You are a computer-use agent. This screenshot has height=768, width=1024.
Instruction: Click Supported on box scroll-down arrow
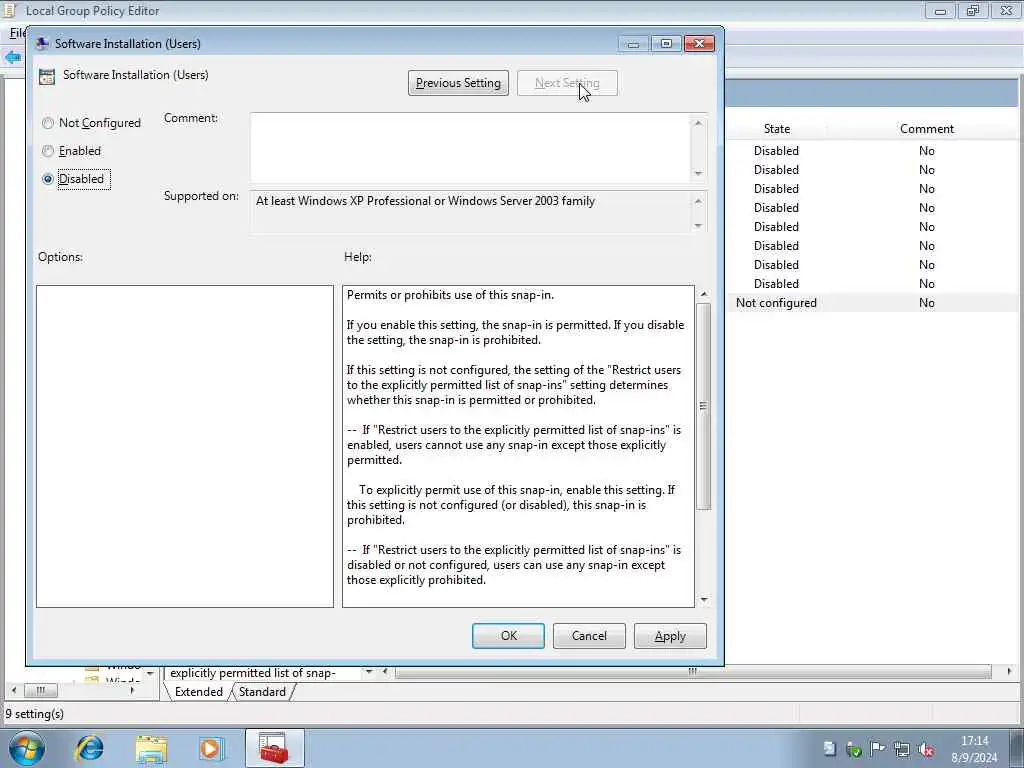[698, 225]
